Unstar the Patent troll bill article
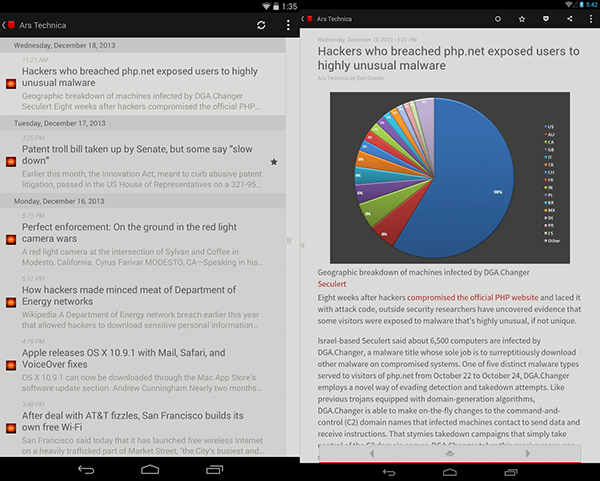Image resolution: width=600 pixels, height=481 pixels. click(274, 162)
